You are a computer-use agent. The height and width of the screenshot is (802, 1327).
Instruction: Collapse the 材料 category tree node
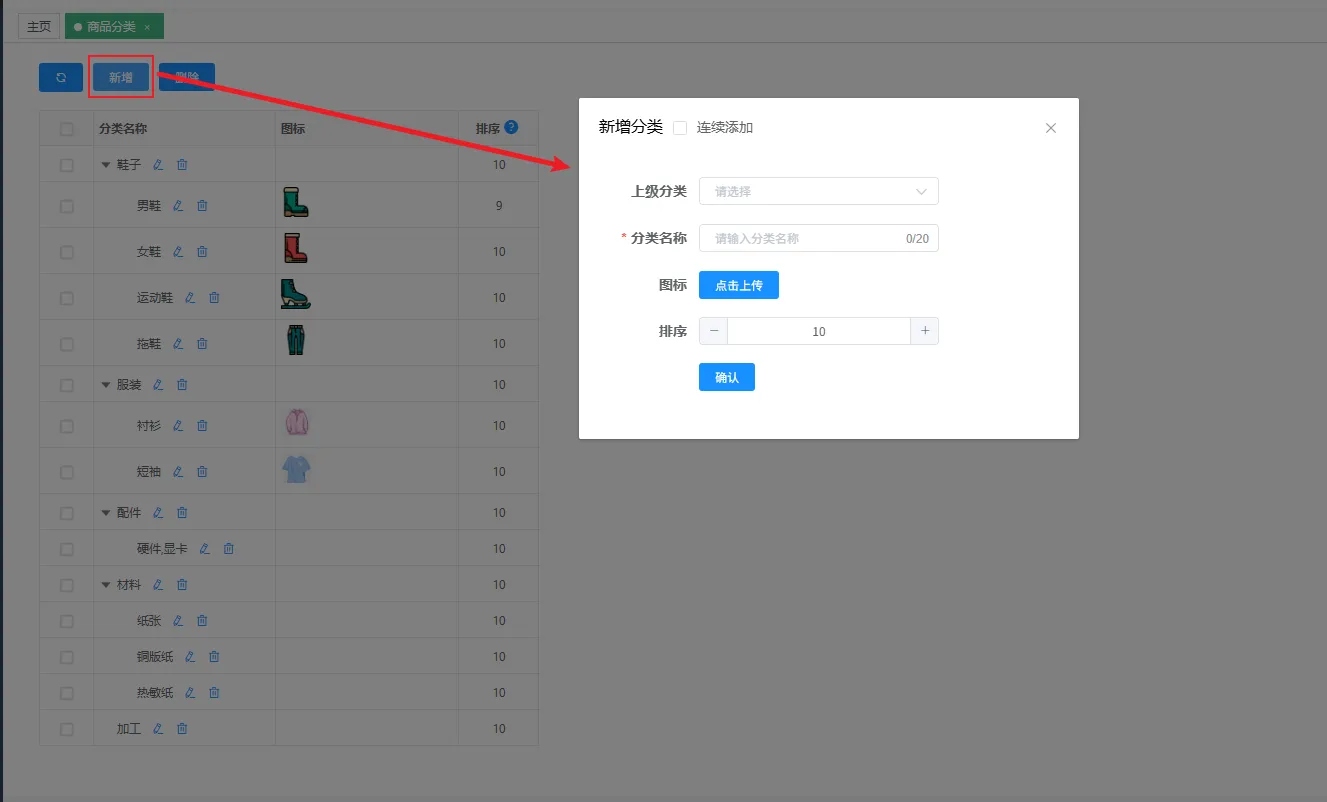(x=106, y=585)
